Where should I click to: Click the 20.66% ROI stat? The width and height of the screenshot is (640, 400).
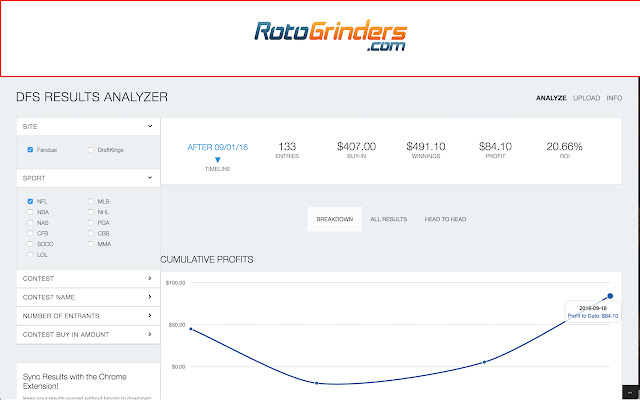click(x=564, y=150)
